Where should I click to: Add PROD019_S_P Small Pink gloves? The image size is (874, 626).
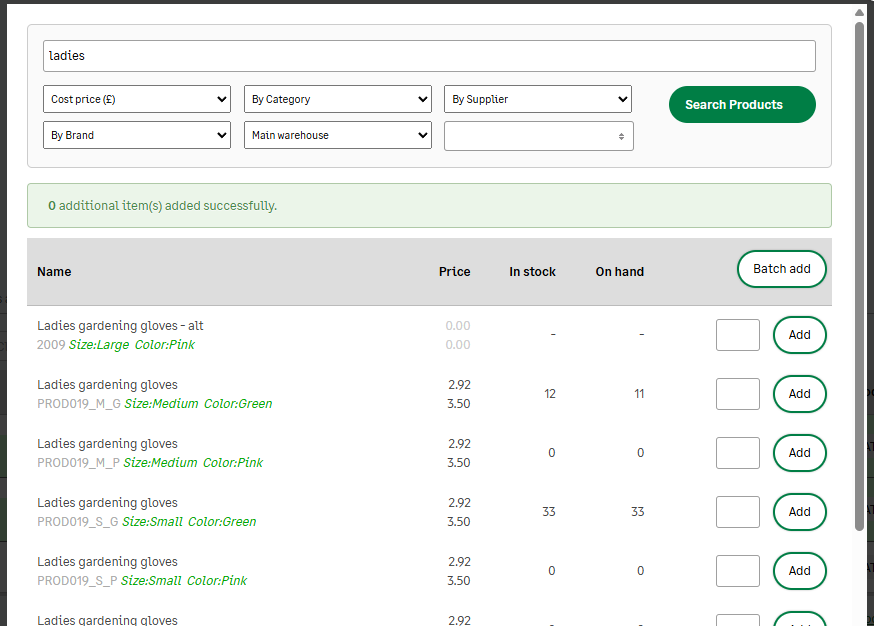pyautogui.click(x=799, y=571)
